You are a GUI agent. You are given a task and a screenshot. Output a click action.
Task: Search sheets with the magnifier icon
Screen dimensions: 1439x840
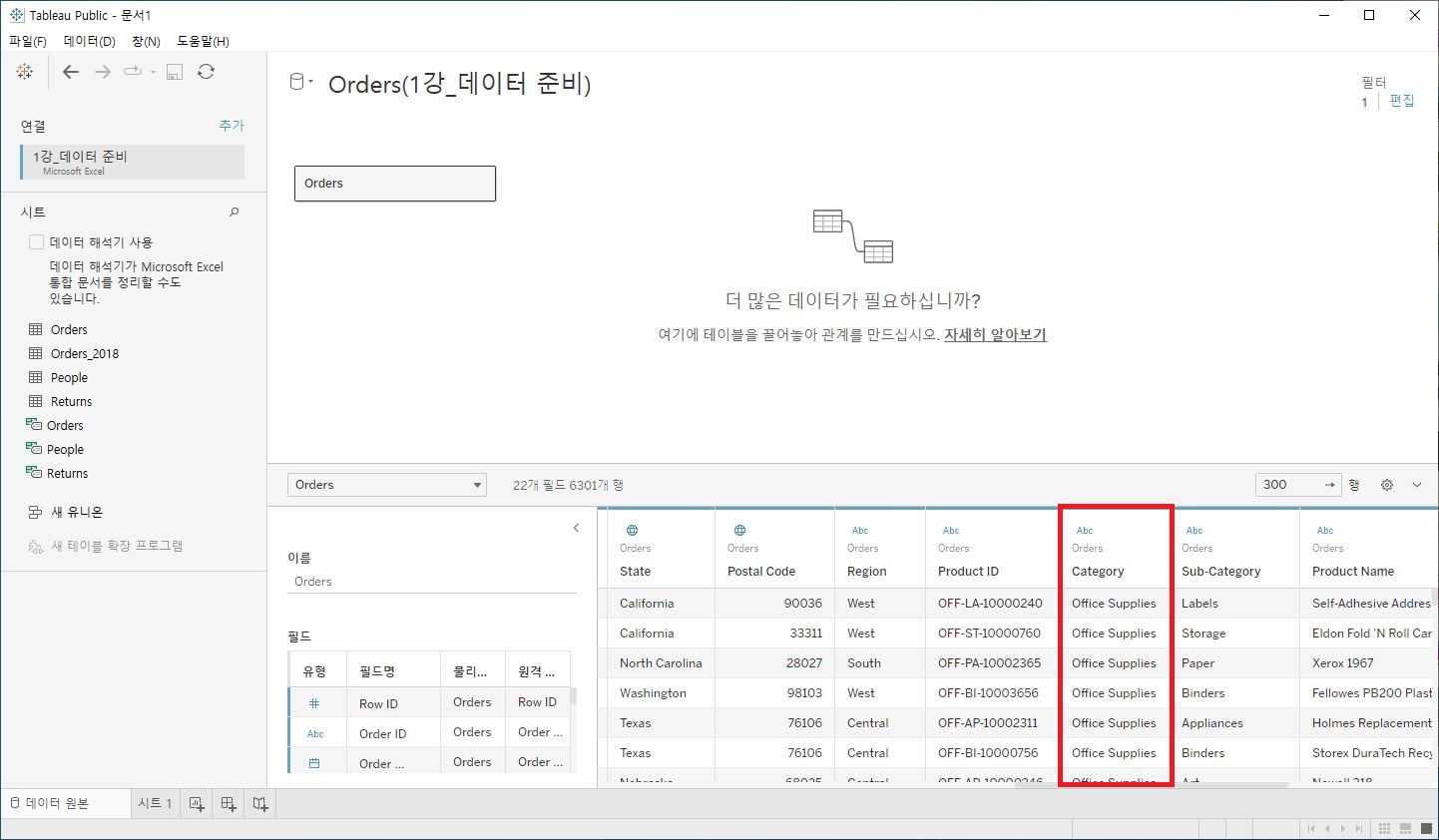(235, 211)
